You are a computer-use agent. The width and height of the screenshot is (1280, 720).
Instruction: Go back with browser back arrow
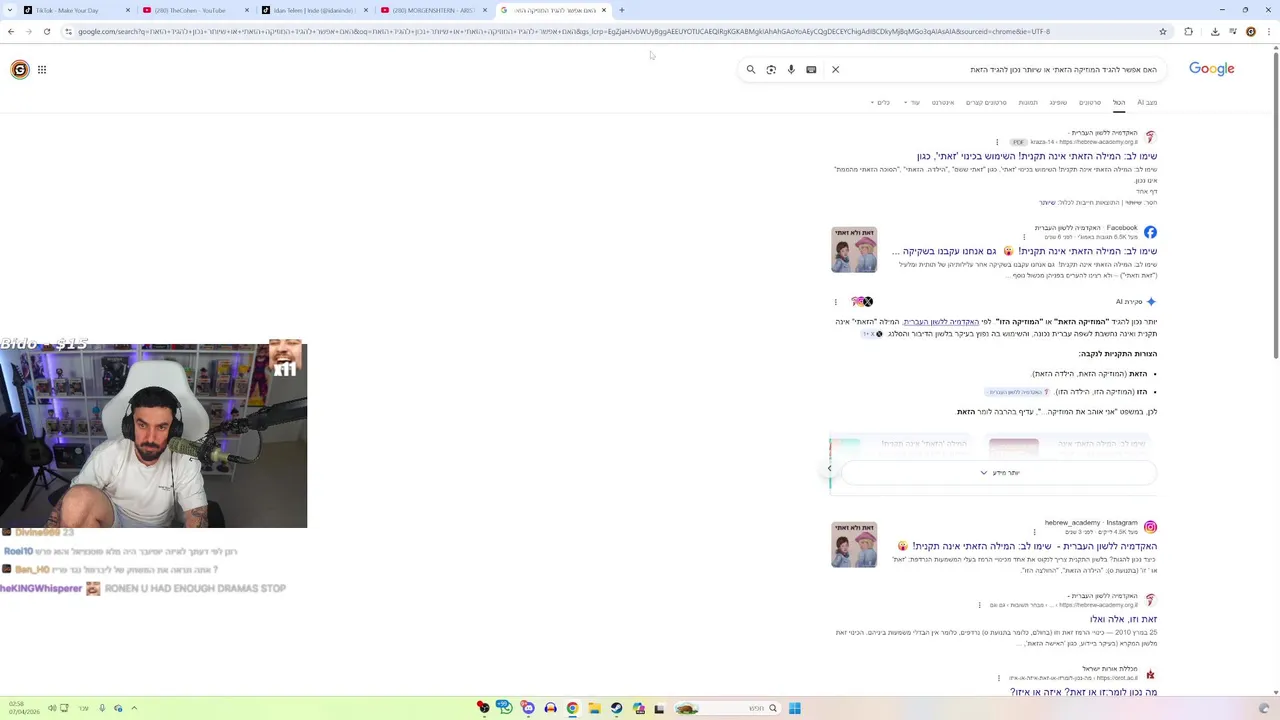click(11, 31)
